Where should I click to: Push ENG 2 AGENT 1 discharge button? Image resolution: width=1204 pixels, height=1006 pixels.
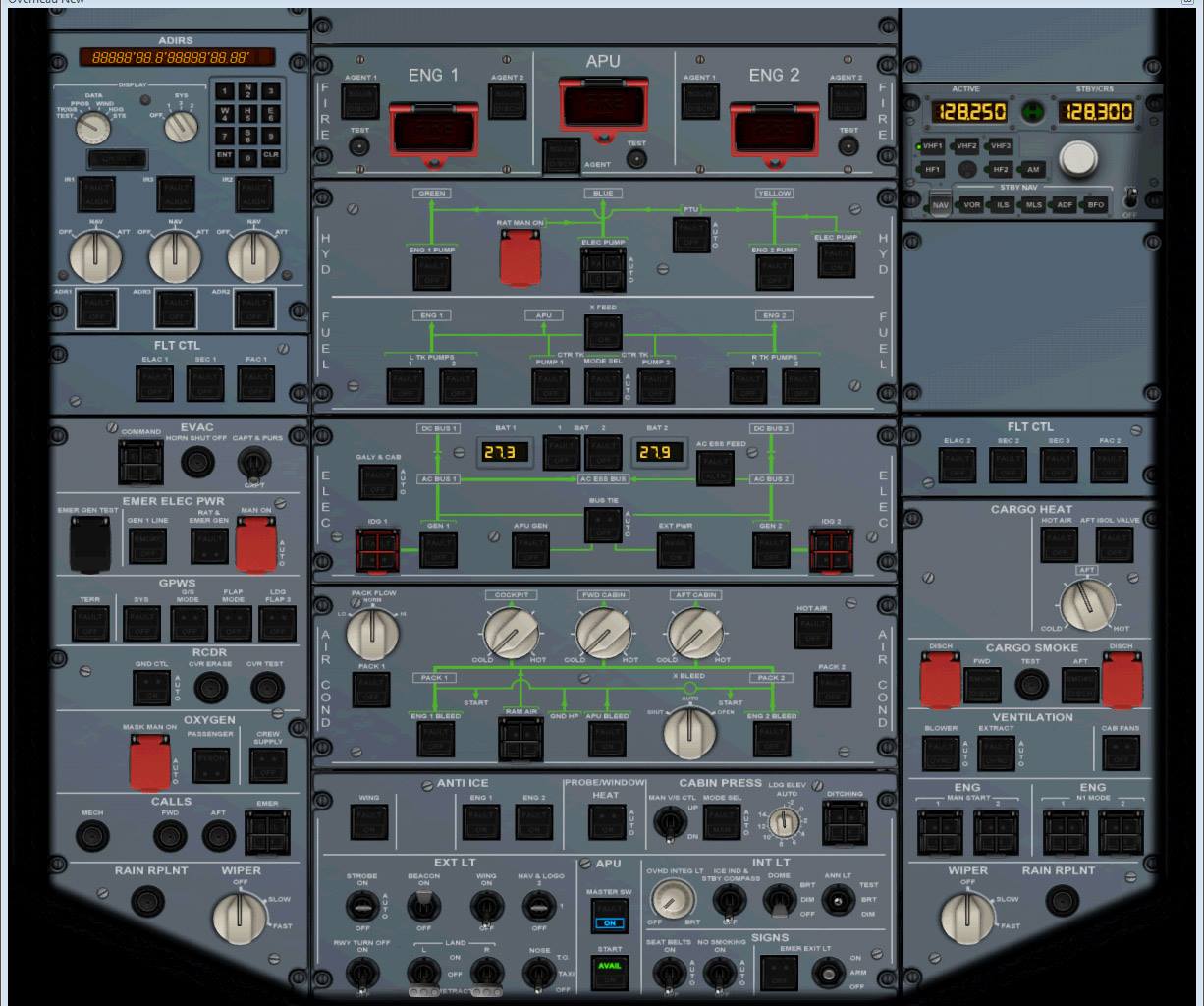[x=700, y=100]
